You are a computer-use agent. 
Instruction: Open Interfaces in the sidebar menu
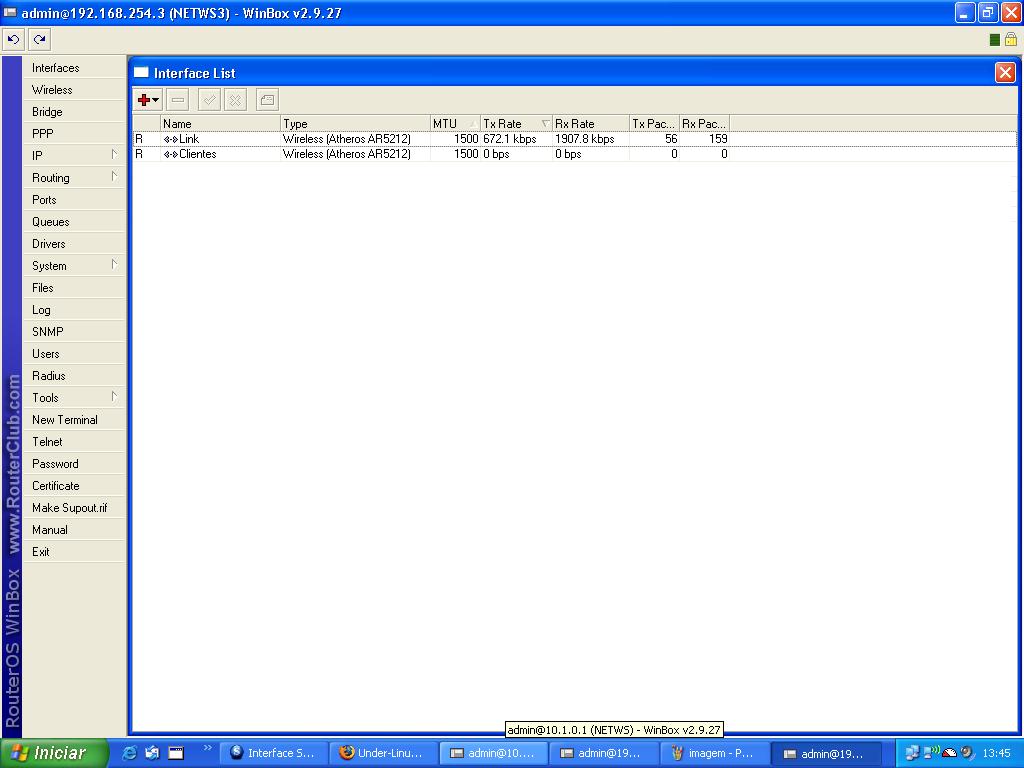coord(74,68)
